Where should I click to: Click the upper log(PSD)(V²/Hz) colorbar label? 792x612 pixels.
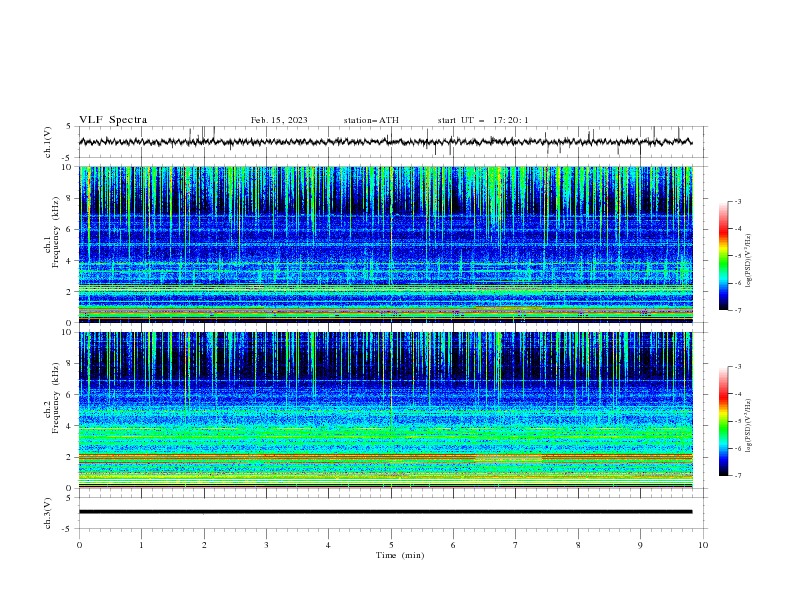point(748,261)
